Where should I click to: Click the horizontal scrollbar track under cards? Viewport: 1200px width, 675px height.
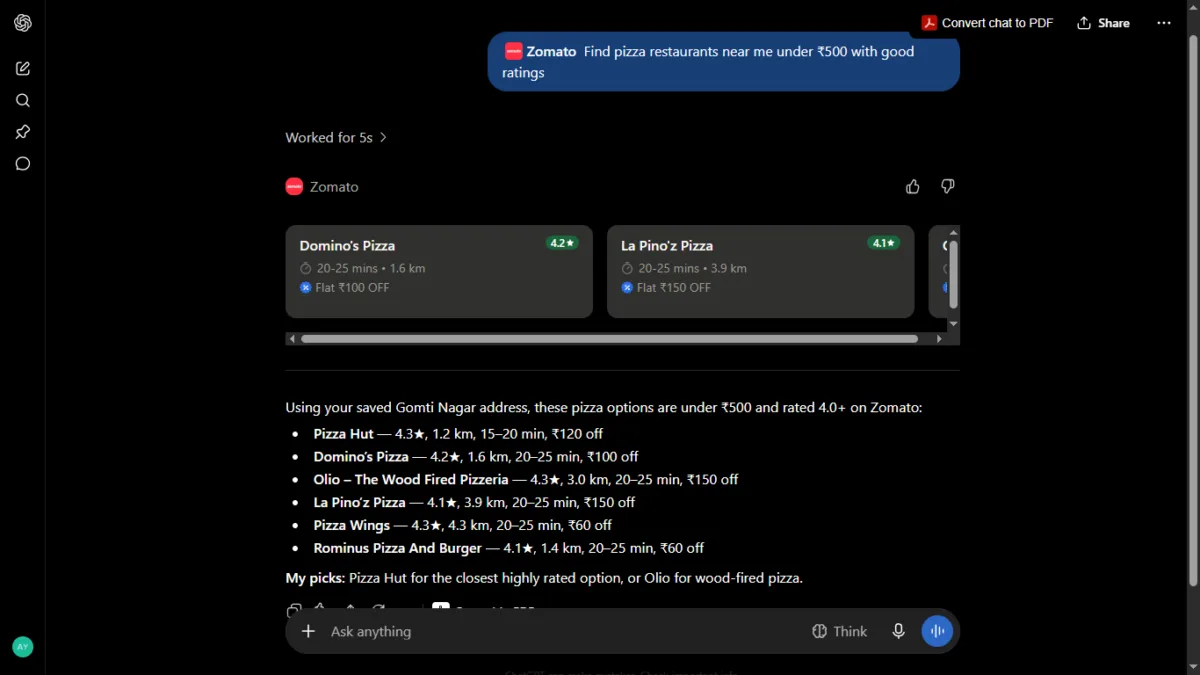(x=610, y=339)
